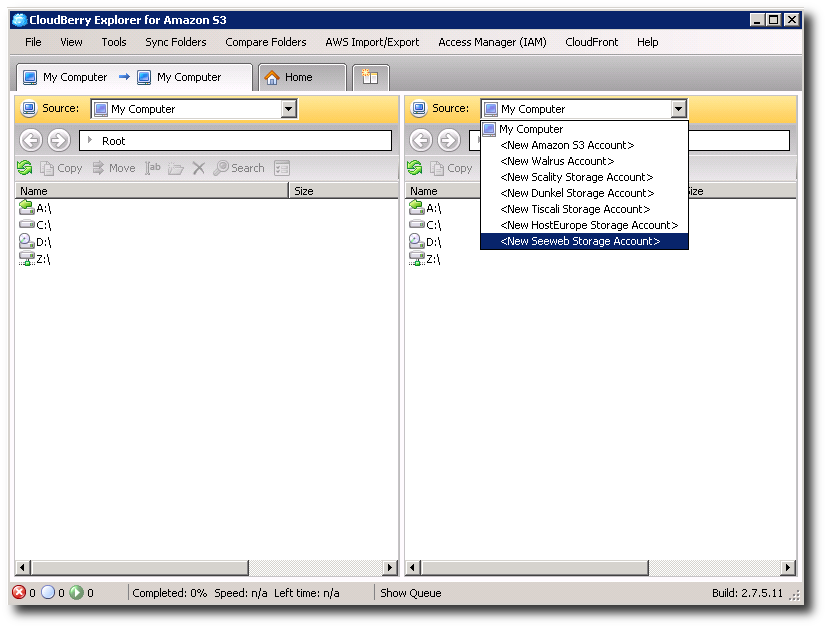The height and width of the screenshot is (628, 827).
Task: Choose My Computer in dropdown list
Action: 584,129
